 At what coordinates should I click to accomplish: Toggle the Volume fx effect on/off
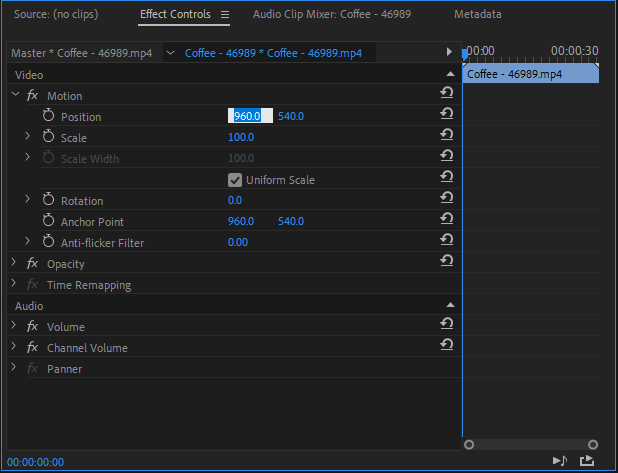[x=32, y=326]
